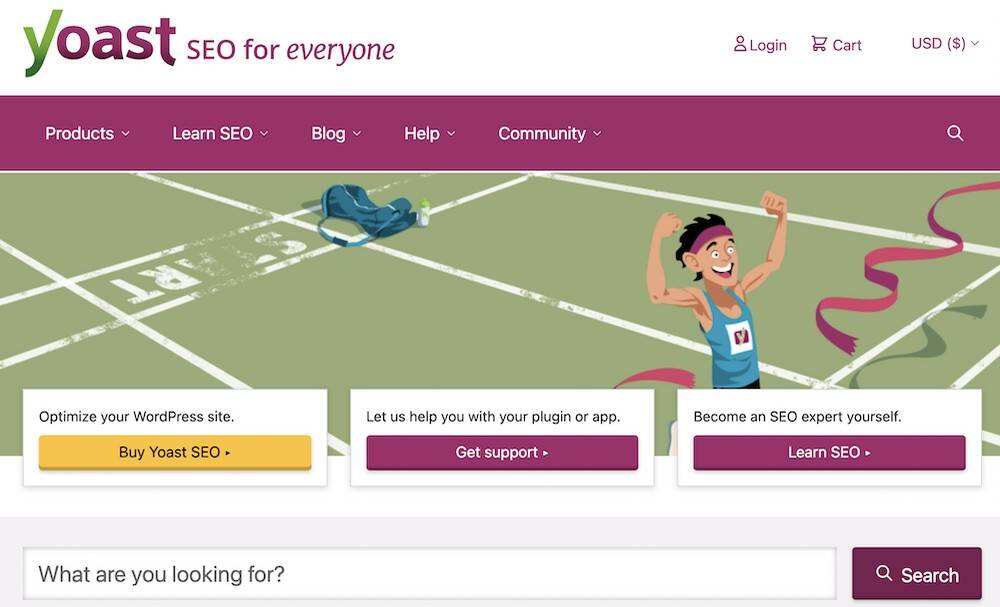Image resolution: width=1000 pixels, height=607 pixels.
Task: Open the shopping Cart icon
Action: coord(819,44)
